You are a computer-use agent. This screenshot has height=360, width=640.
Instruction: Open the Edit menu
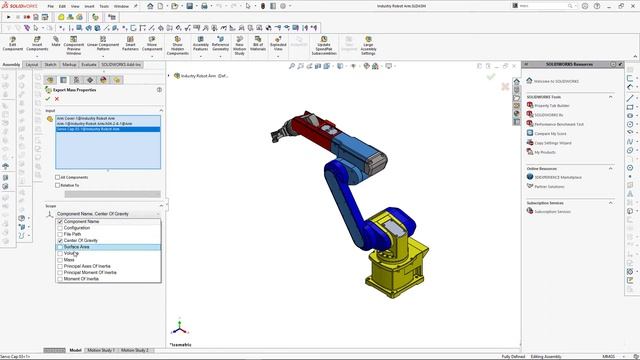tap(62, 6)
